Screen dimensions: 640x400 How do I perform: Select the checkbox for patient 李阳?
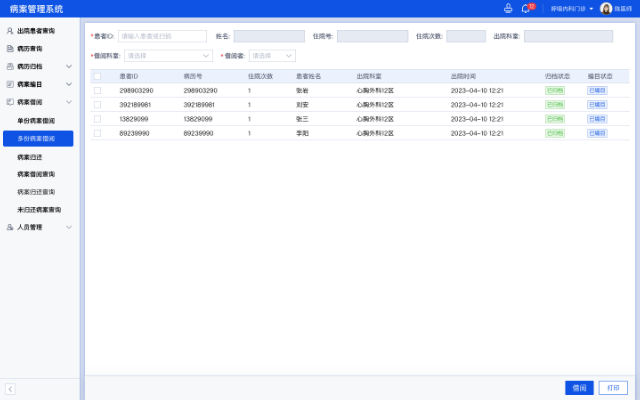tap(97, 133)
